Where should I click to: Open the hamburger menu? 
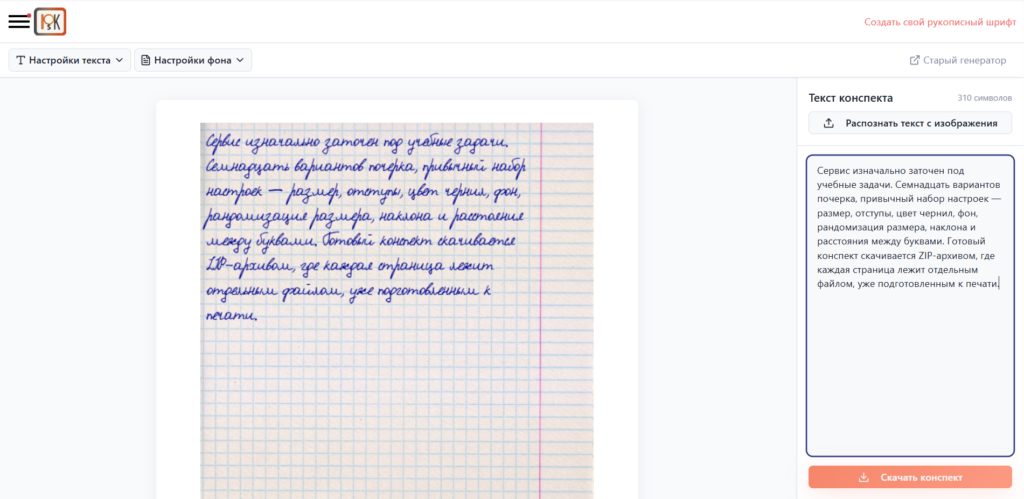[x=19, y=21]
